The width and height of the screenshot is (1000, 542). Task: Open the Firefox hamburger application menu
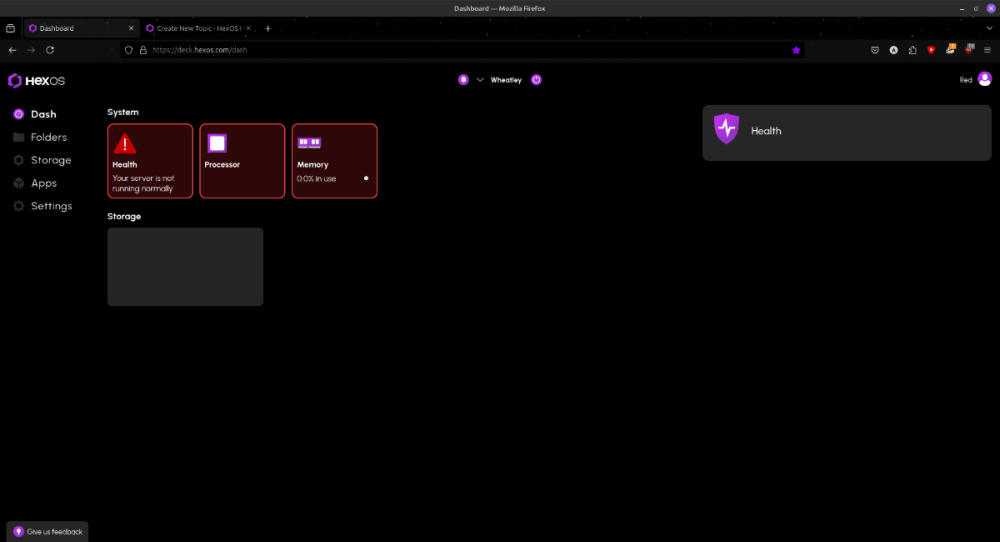(987, 50)
